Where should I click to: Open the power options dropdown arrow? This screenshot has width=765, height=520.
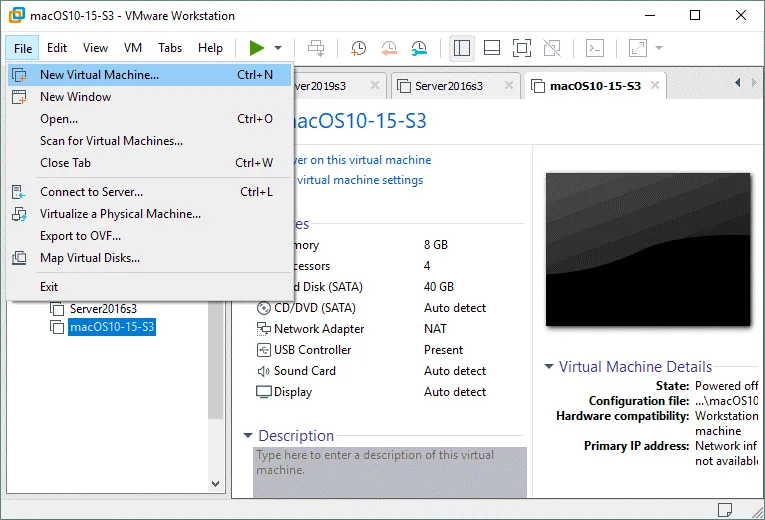point(278,48)
